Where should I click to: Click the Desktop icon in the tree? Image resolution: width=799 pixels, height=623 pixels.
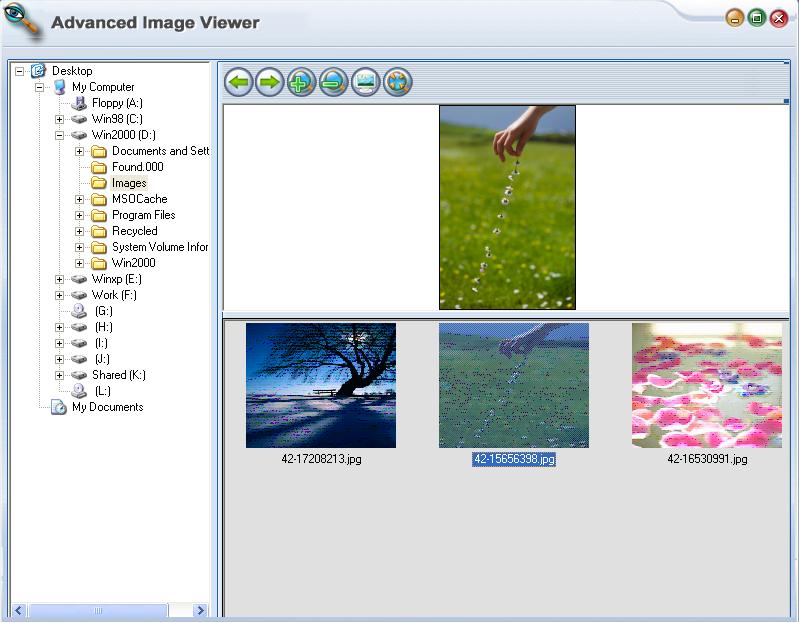coord(38,71)
